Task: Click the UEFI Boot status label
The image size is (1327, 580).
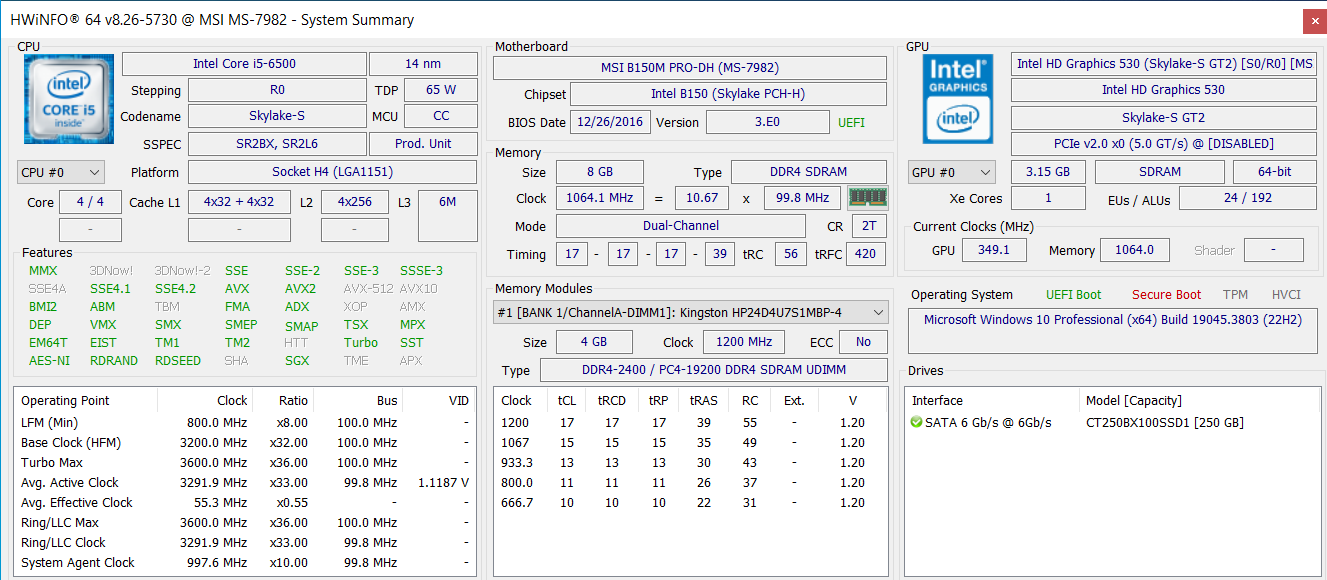Action: pyautogui.click(x=1073, y=295)
